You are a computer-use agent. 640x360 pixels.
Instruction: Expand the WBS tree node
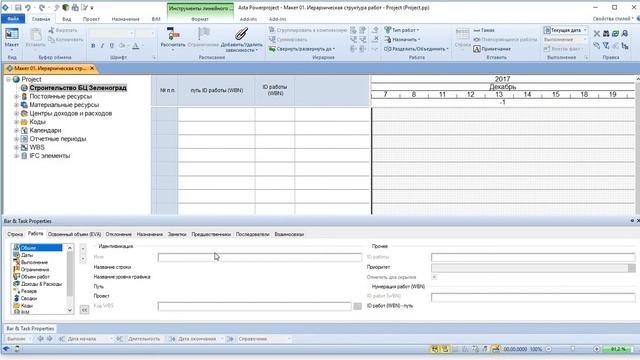(x=17, y=147)
